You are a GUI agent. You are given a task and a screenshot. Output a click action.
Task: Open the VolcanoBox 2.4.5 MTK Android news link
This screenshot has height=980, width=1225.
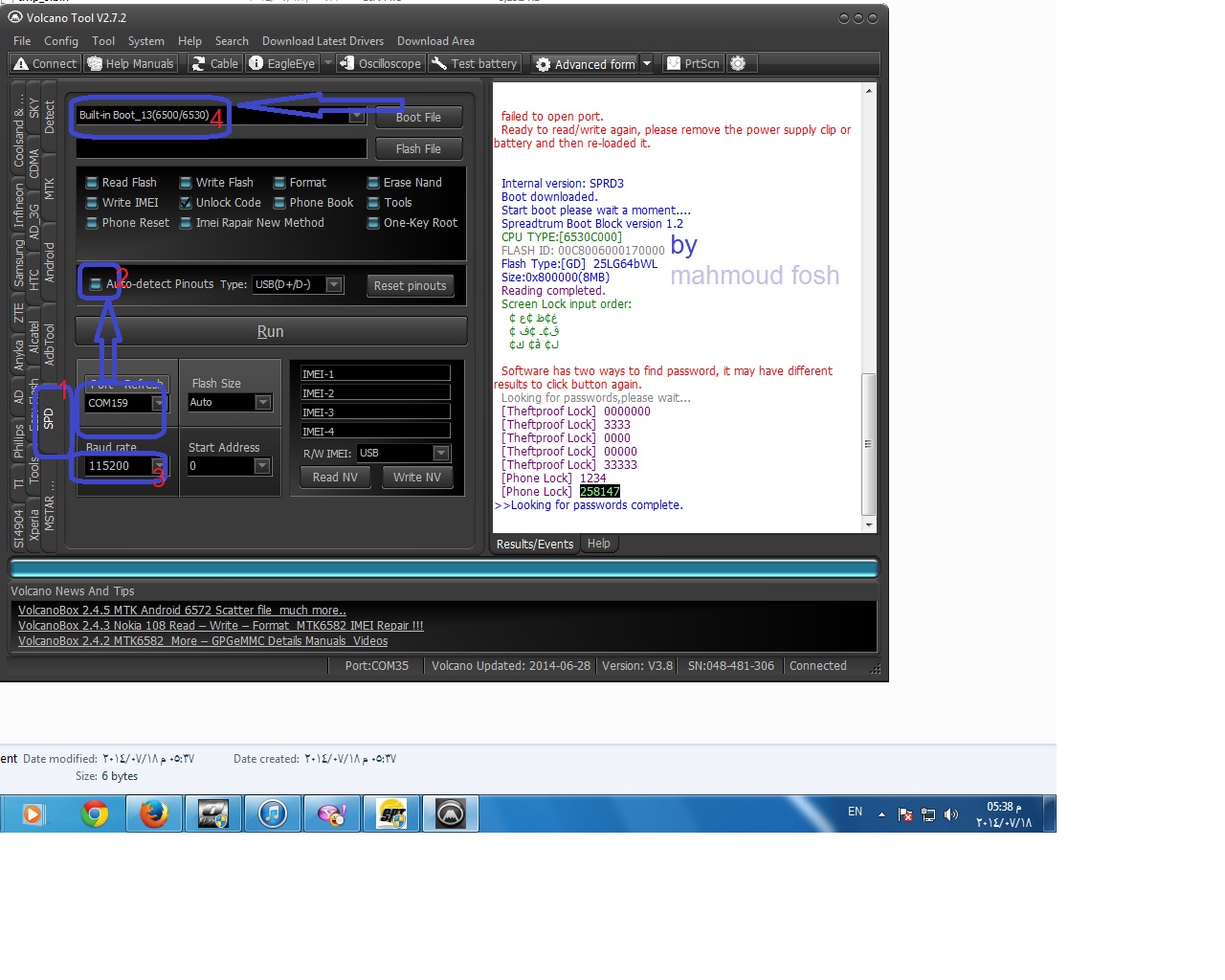point(182,611)
